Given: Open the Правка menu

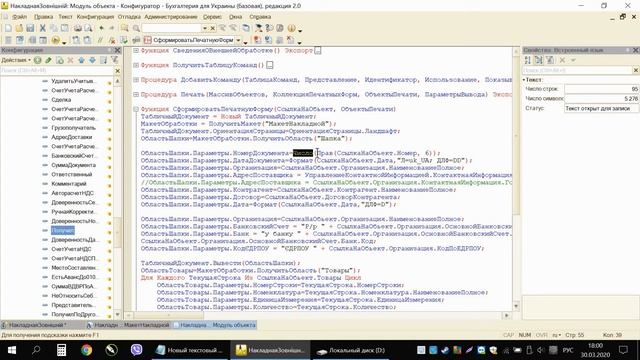Looking at the screenshot, I should tap(43, 17).
